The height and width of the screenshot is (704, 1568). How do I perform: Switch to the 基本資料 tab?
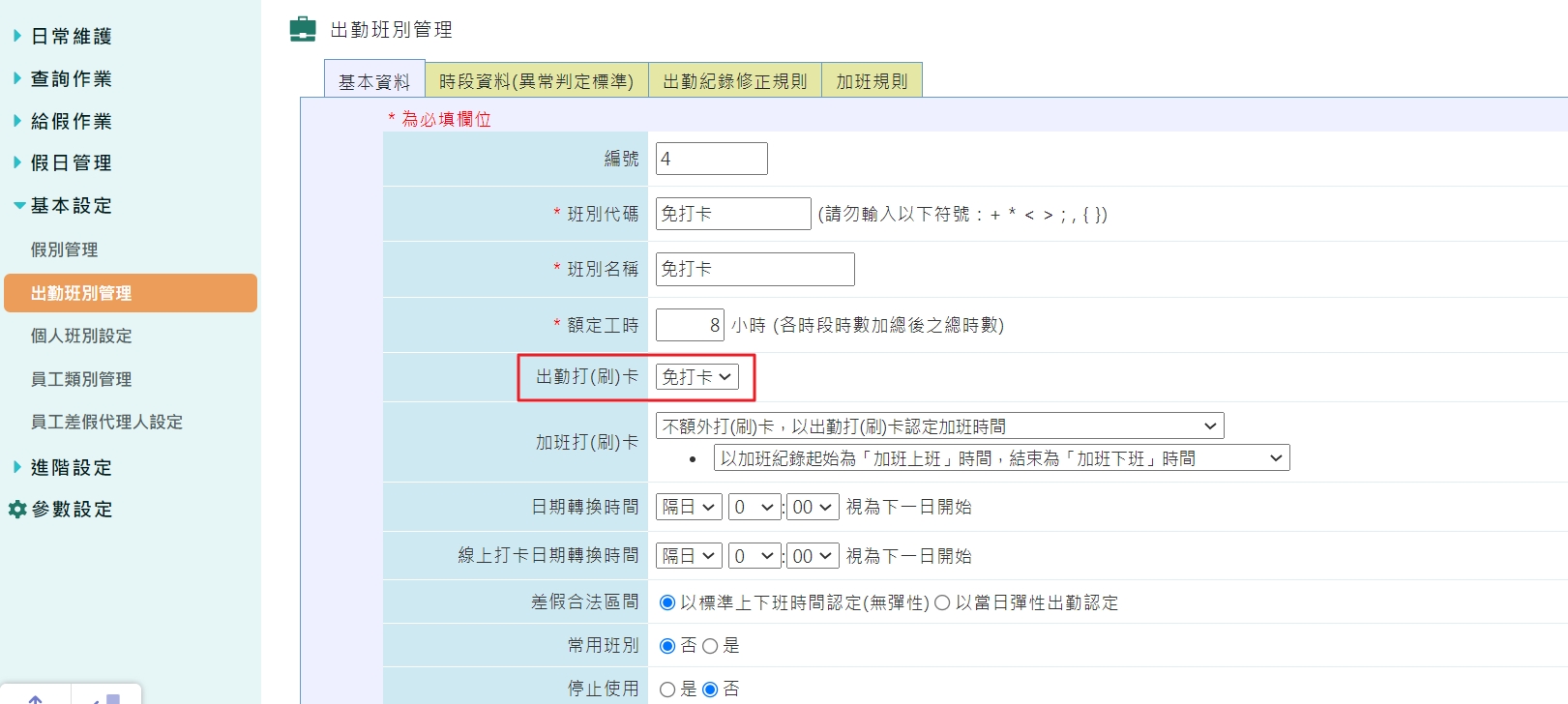click(374, 80)
